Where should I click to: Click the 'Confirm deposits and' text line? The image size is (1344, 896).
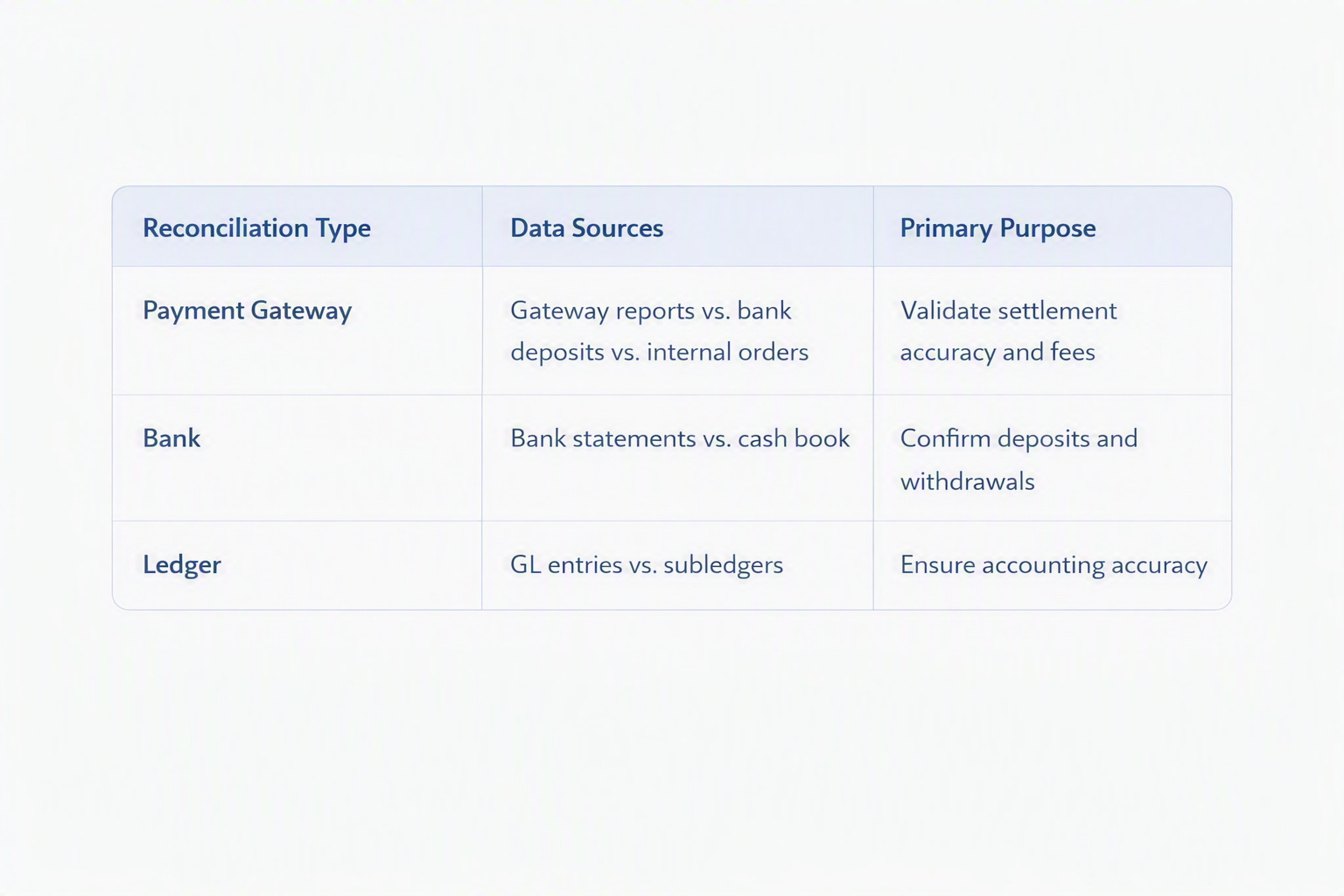coord(1018,438)
